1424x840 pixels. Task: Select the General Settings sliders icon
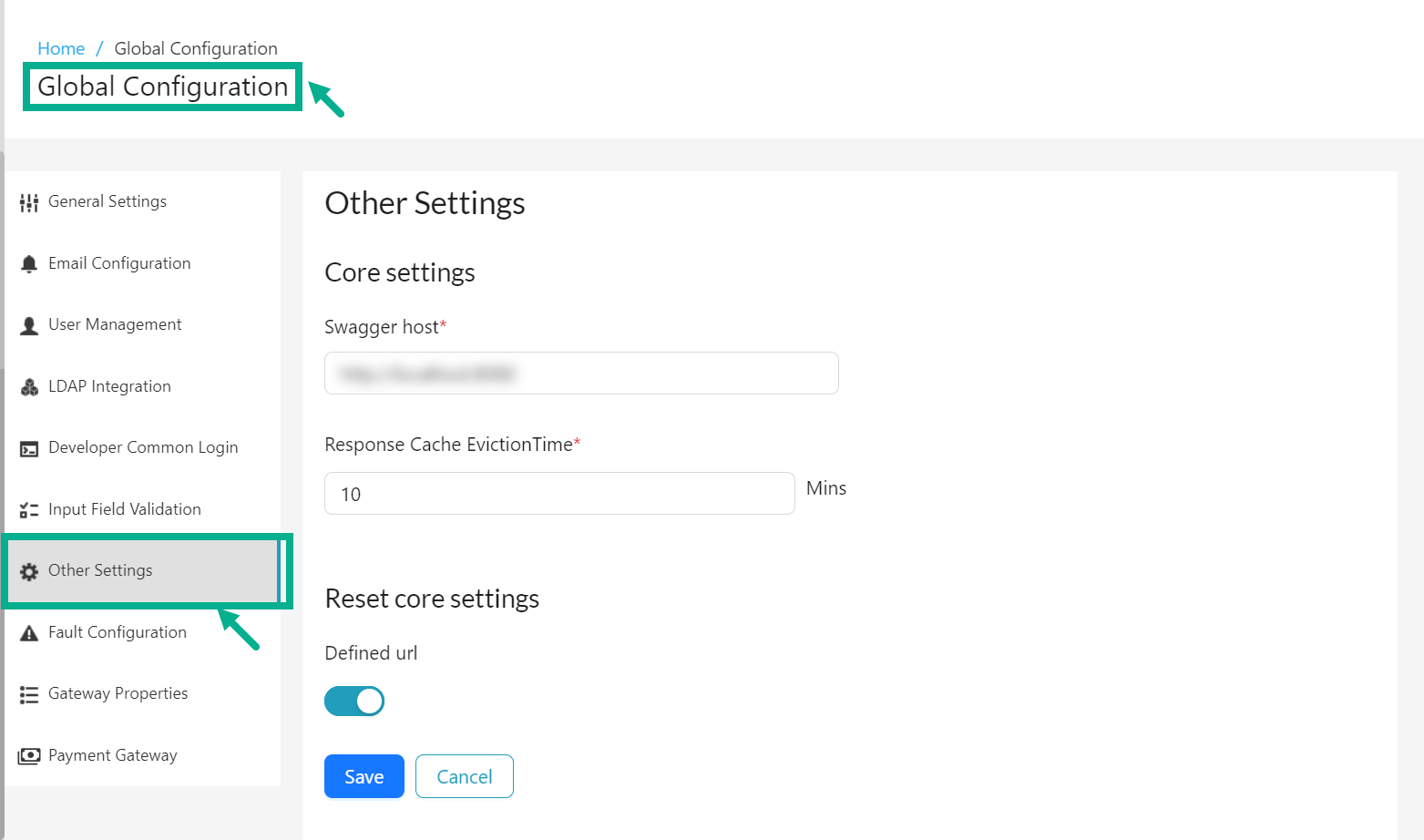[28, 201]
